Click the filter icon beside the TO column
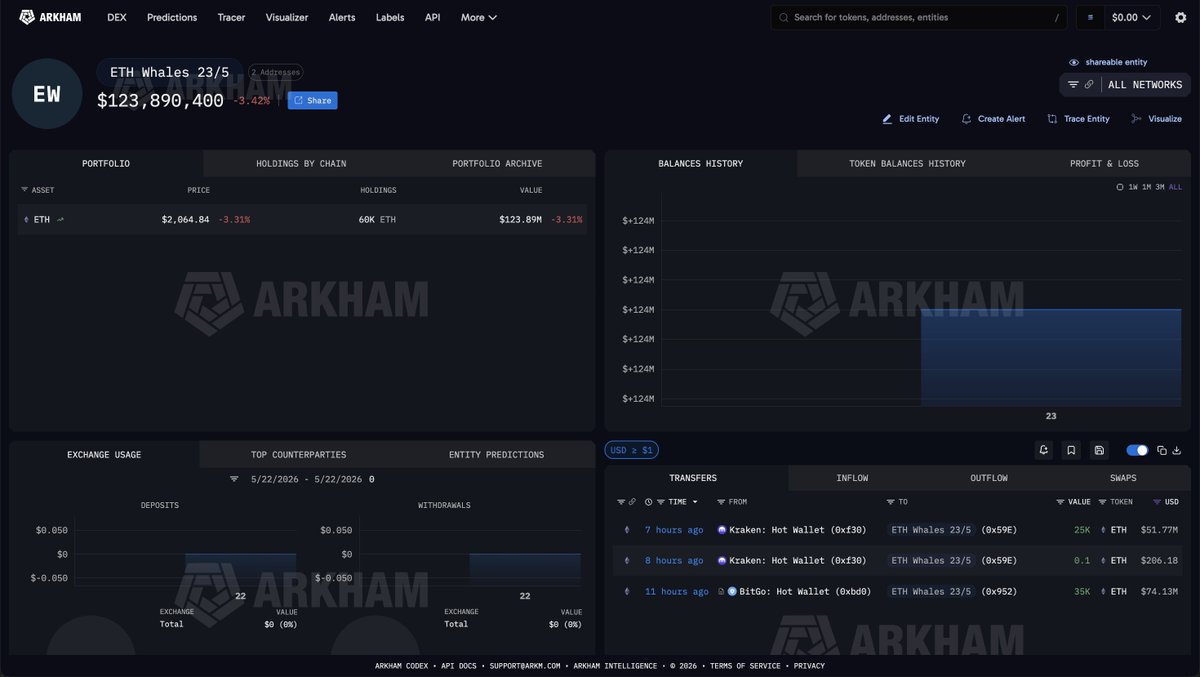 890,502
